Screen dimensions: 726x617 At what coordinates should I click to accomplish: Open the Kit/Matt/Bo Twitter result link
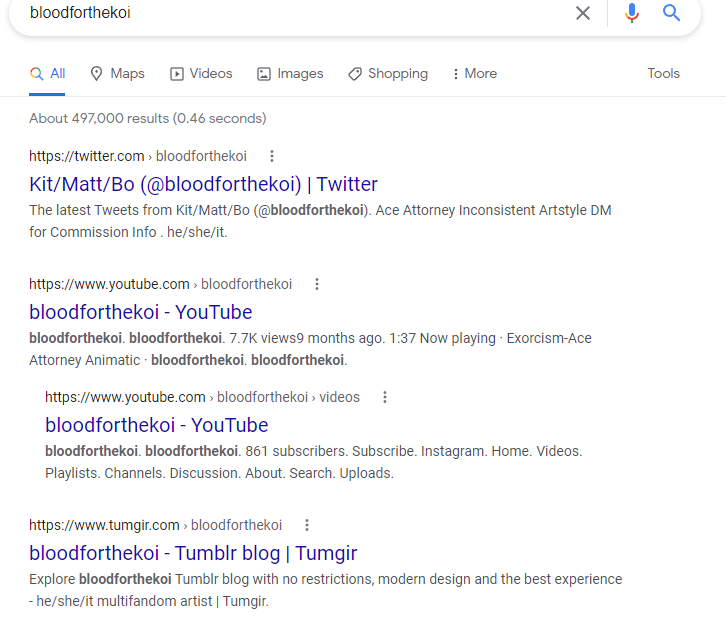[x=203, y=184]
